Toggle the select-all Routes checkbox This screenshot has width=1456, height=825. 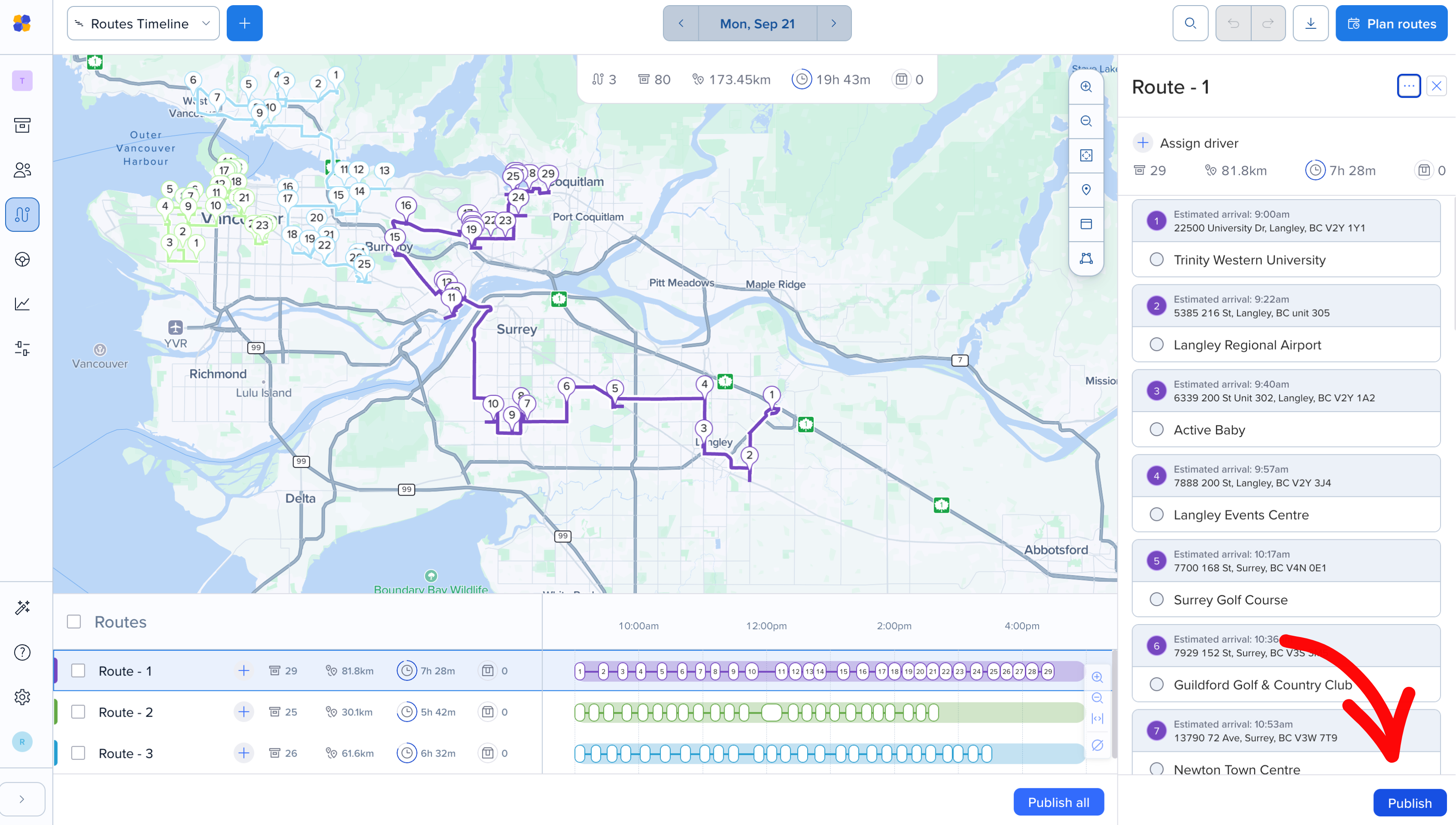coord(74,622)
